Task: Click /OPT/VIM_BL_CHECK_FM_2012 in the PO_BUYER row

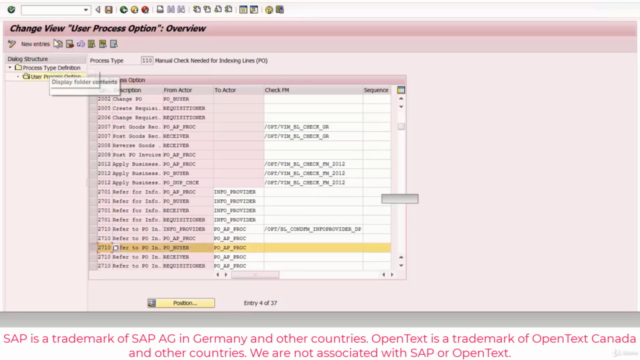Action: (x=313, y=173)
